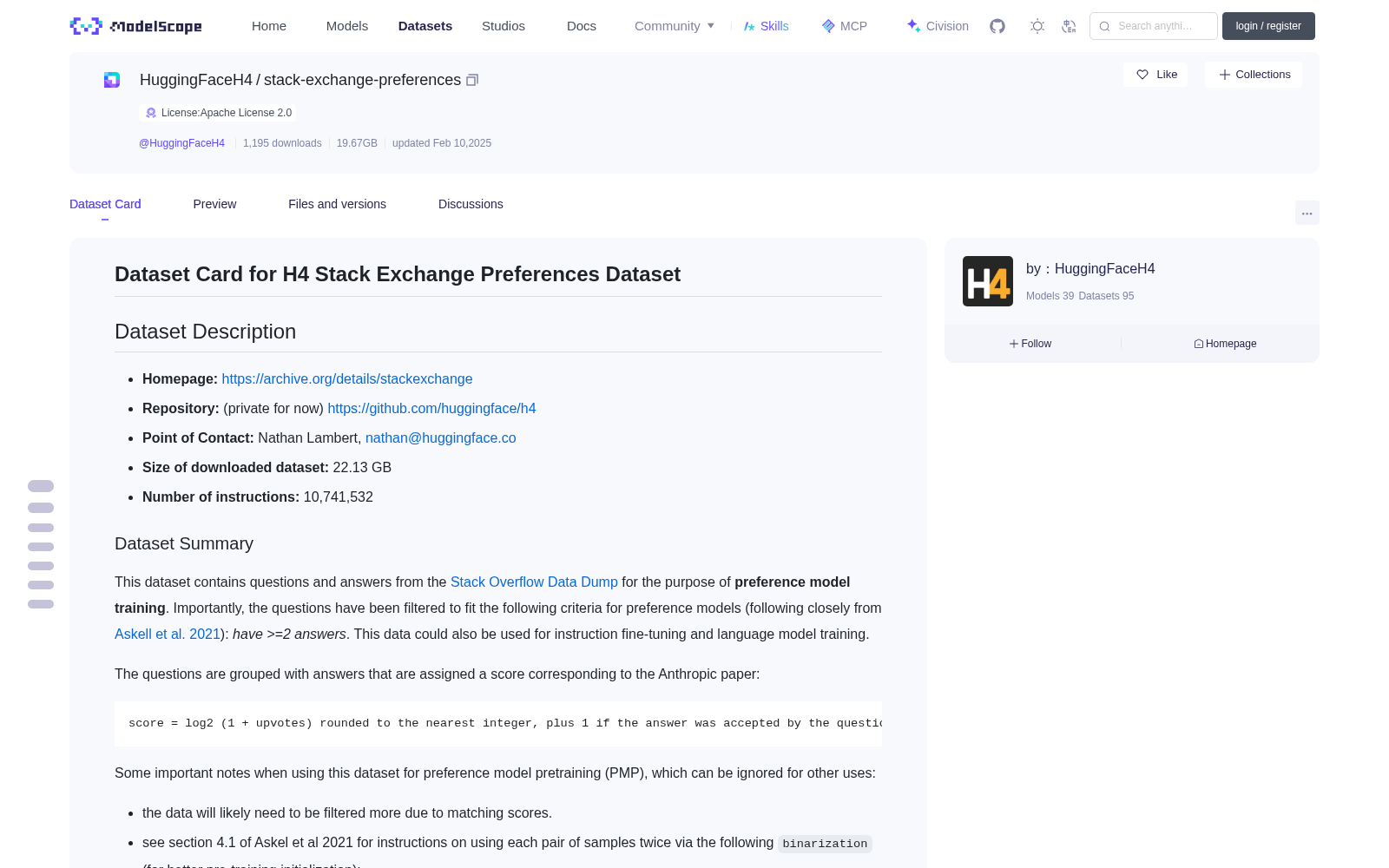Follow the HuggingFaceH4 organization
Image resolution: width=1389 pixels, height=868 pixels.
1030,344
